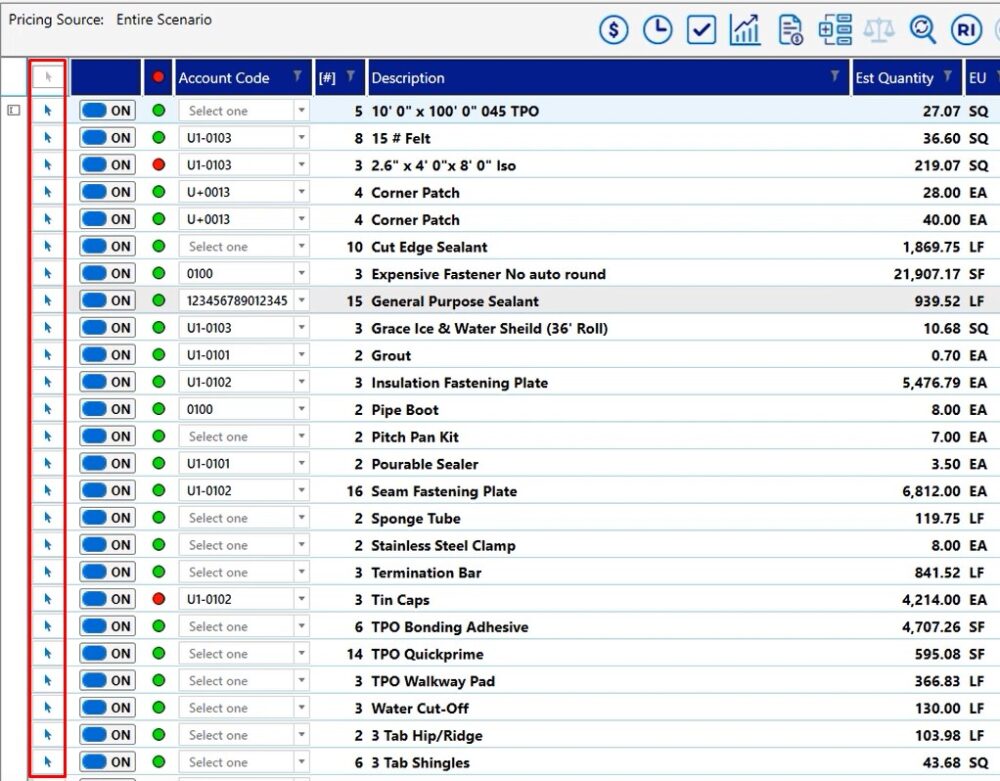This screenshot has height=781, width=1000.
Task: Click the Est Quantity column header
Action: [893, 78]
